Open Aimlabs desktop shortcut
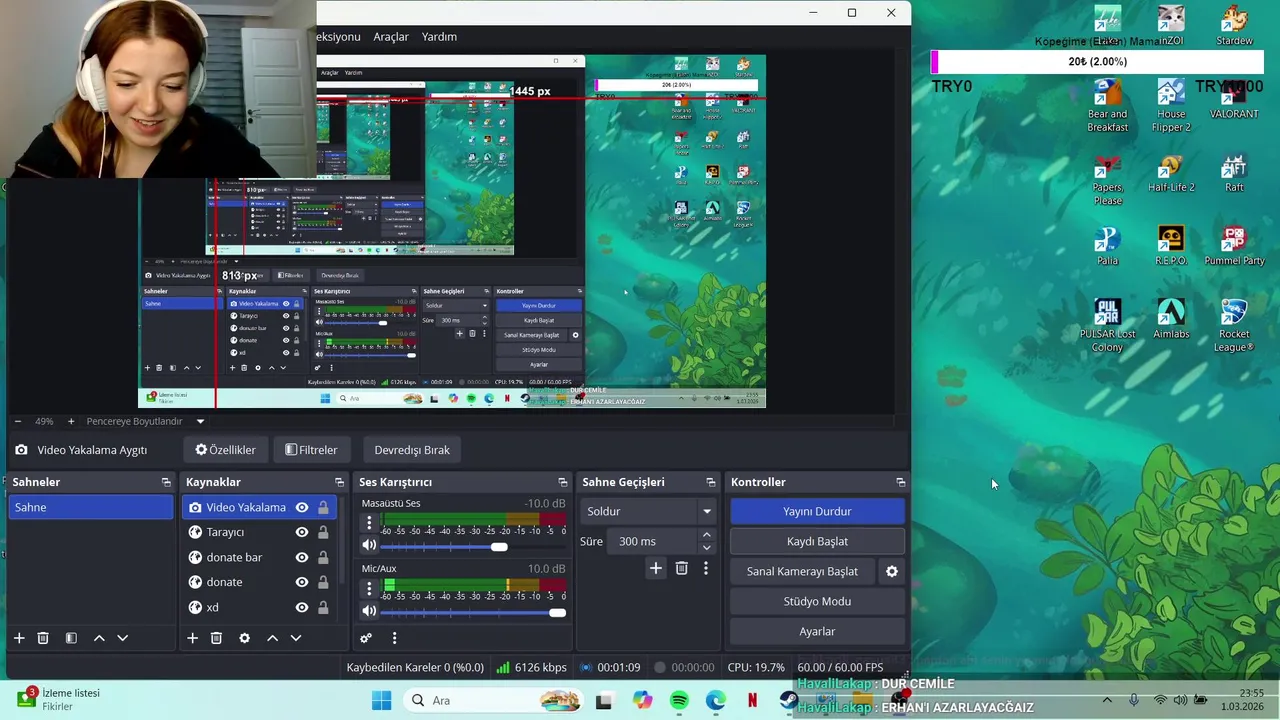The image size is (1280, 720). pyautogui.click(x=1171, y=319)
